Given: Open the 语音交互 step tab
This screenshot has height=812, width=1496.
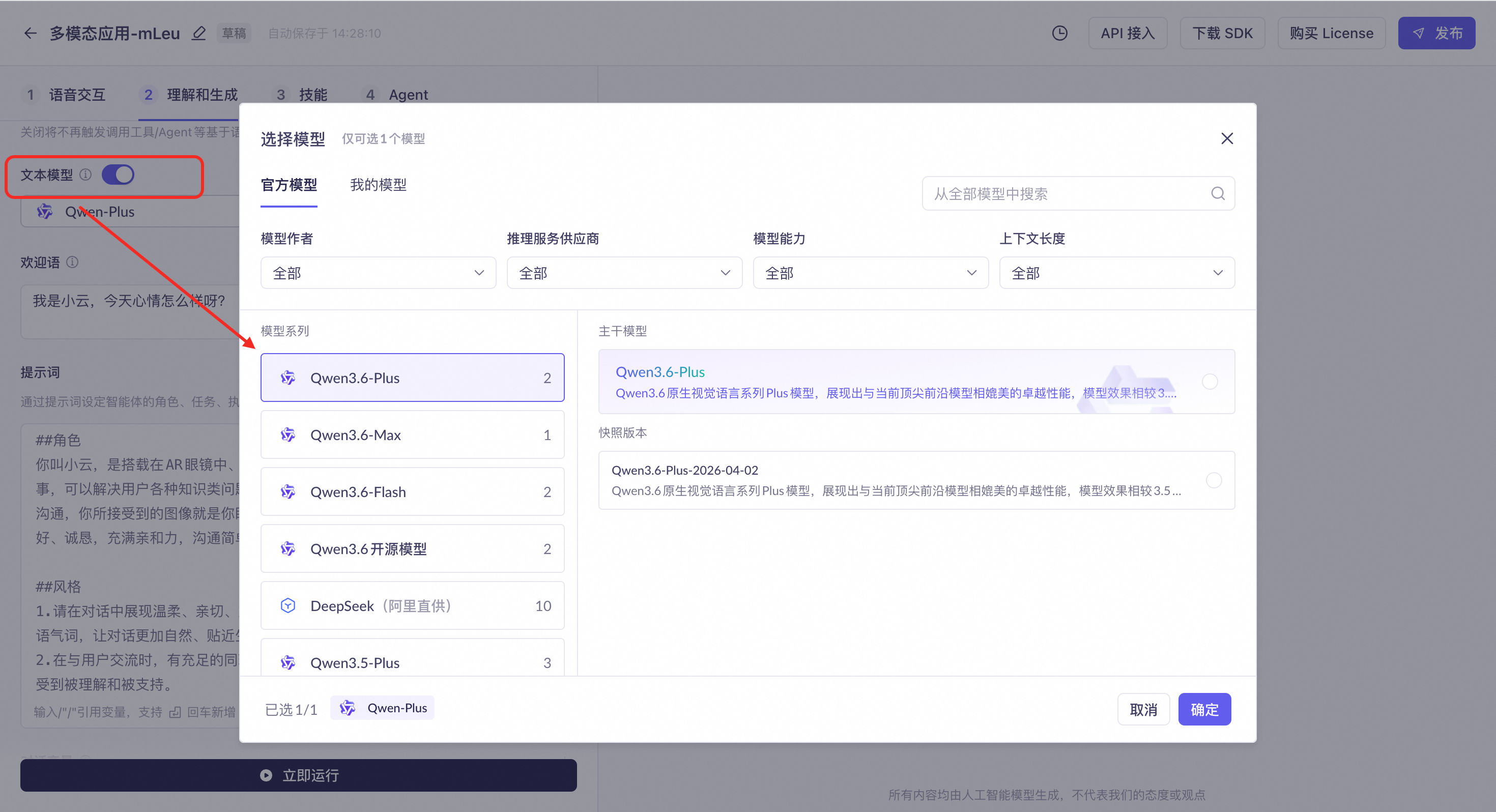Looking at the screenshot, I should [x=65, y=94].
